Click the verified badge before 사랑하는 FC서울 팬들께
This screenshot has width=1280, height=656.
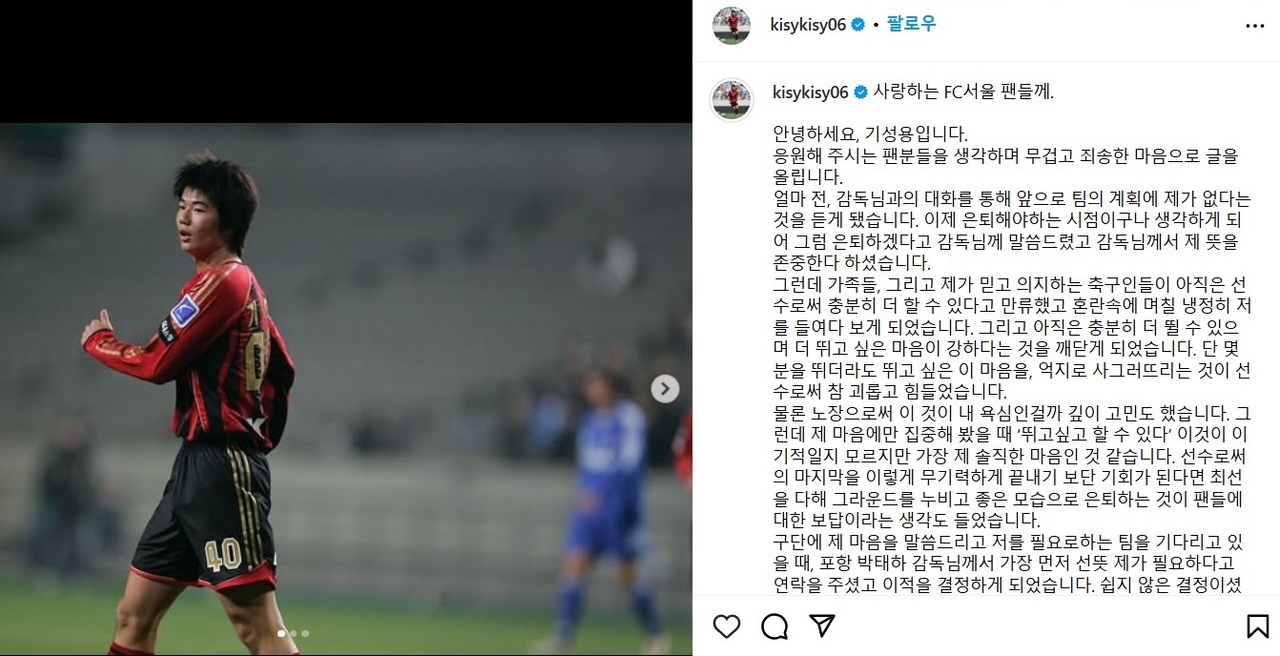tap(859, 92)
